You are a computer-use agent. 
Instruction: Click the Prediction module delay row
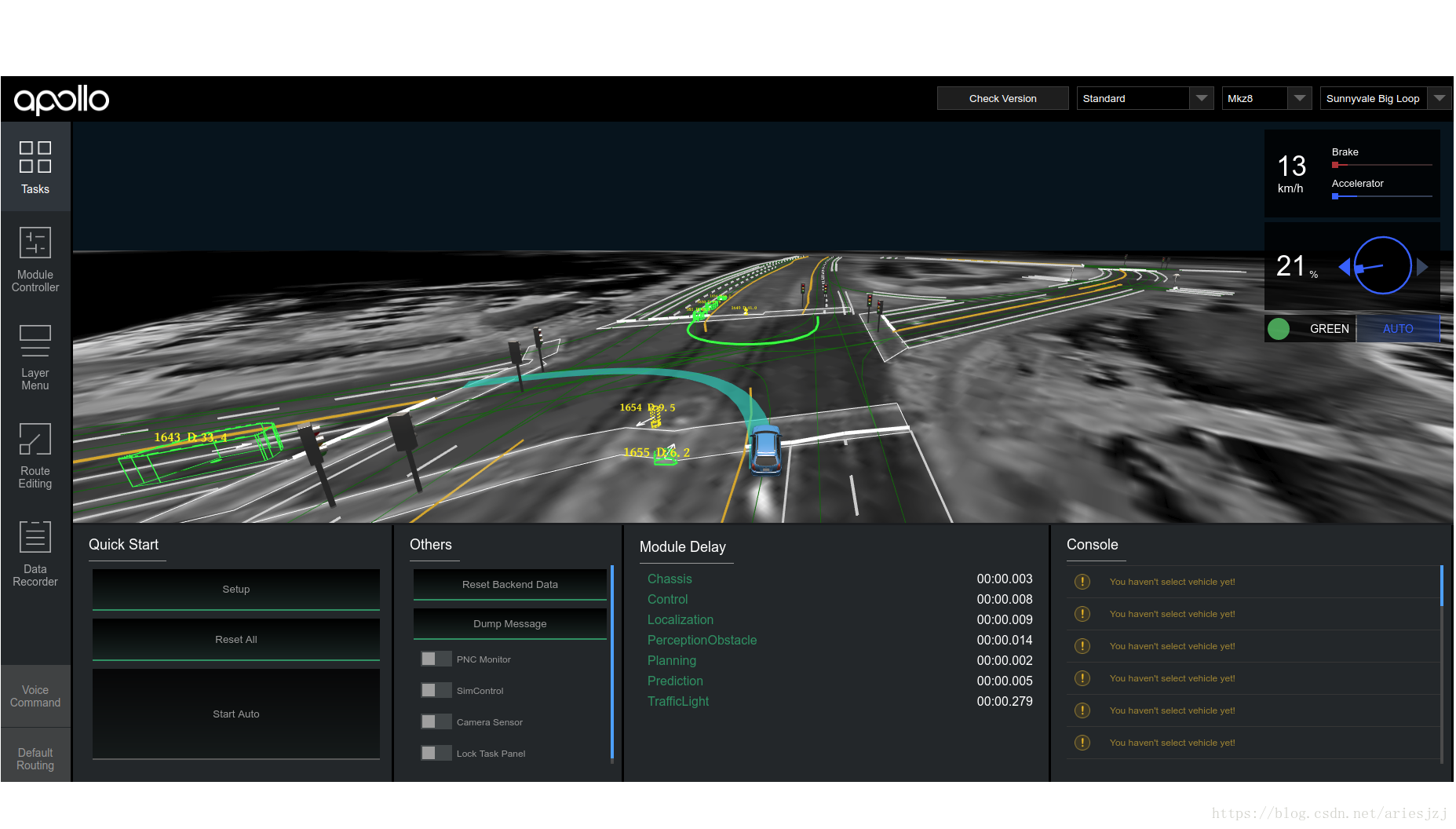840,681
